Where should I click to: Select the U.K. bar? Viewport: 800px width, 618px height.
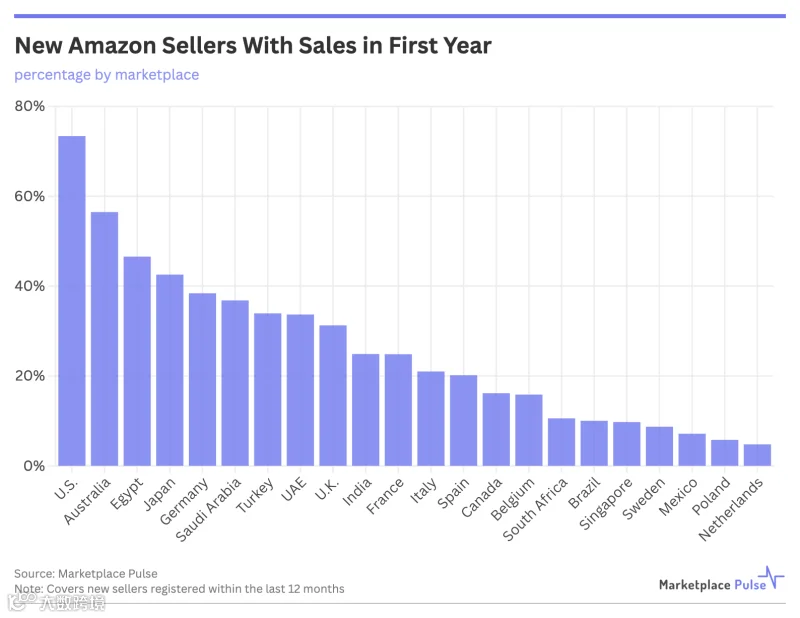333,395
